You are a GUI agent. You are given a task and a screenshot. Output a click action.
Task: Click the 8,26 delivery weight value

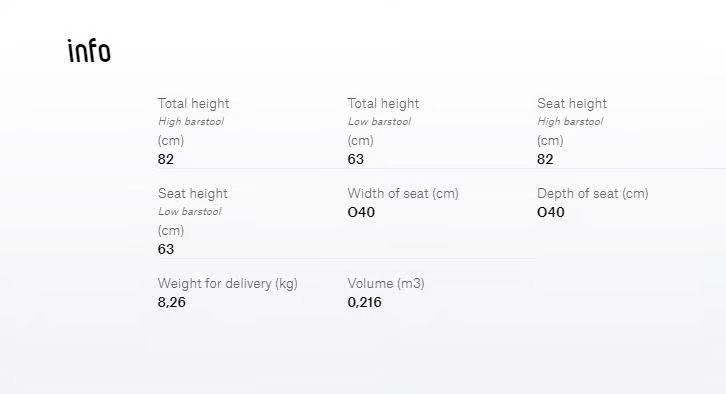(x=171, y=302)
